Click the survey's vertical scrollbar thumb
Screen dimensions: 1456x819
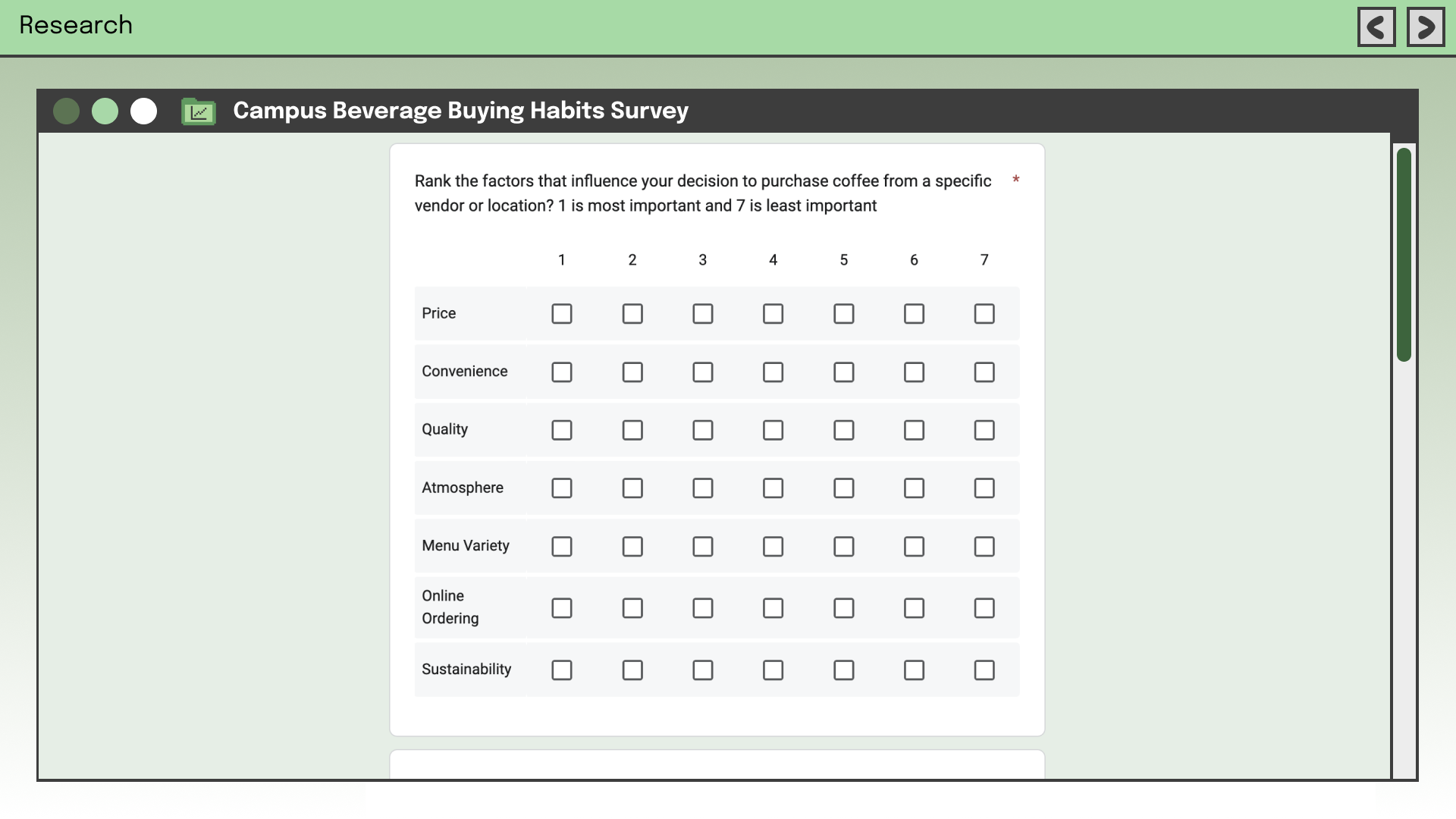1404,255
